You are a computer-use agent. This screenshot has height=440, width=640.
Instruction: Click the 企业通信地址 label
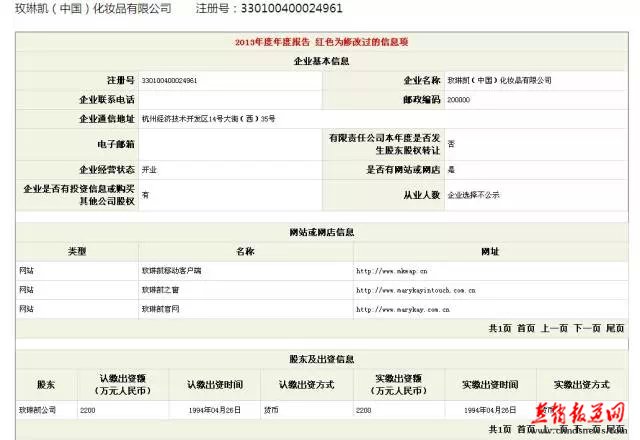click(x=107, y=119)
